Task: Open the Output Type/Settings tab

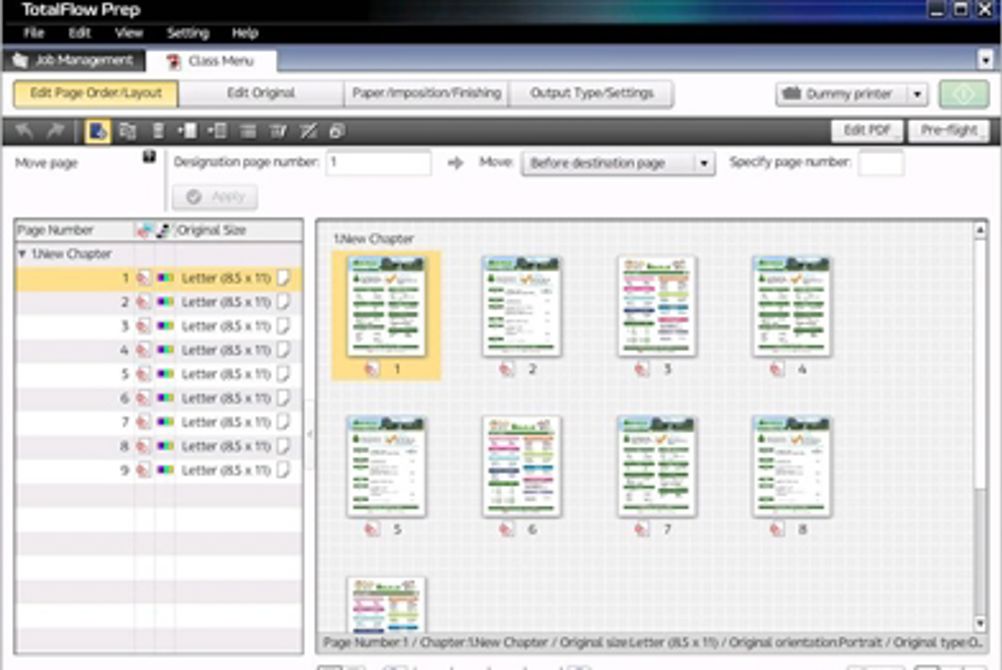Action: point(591,93)
